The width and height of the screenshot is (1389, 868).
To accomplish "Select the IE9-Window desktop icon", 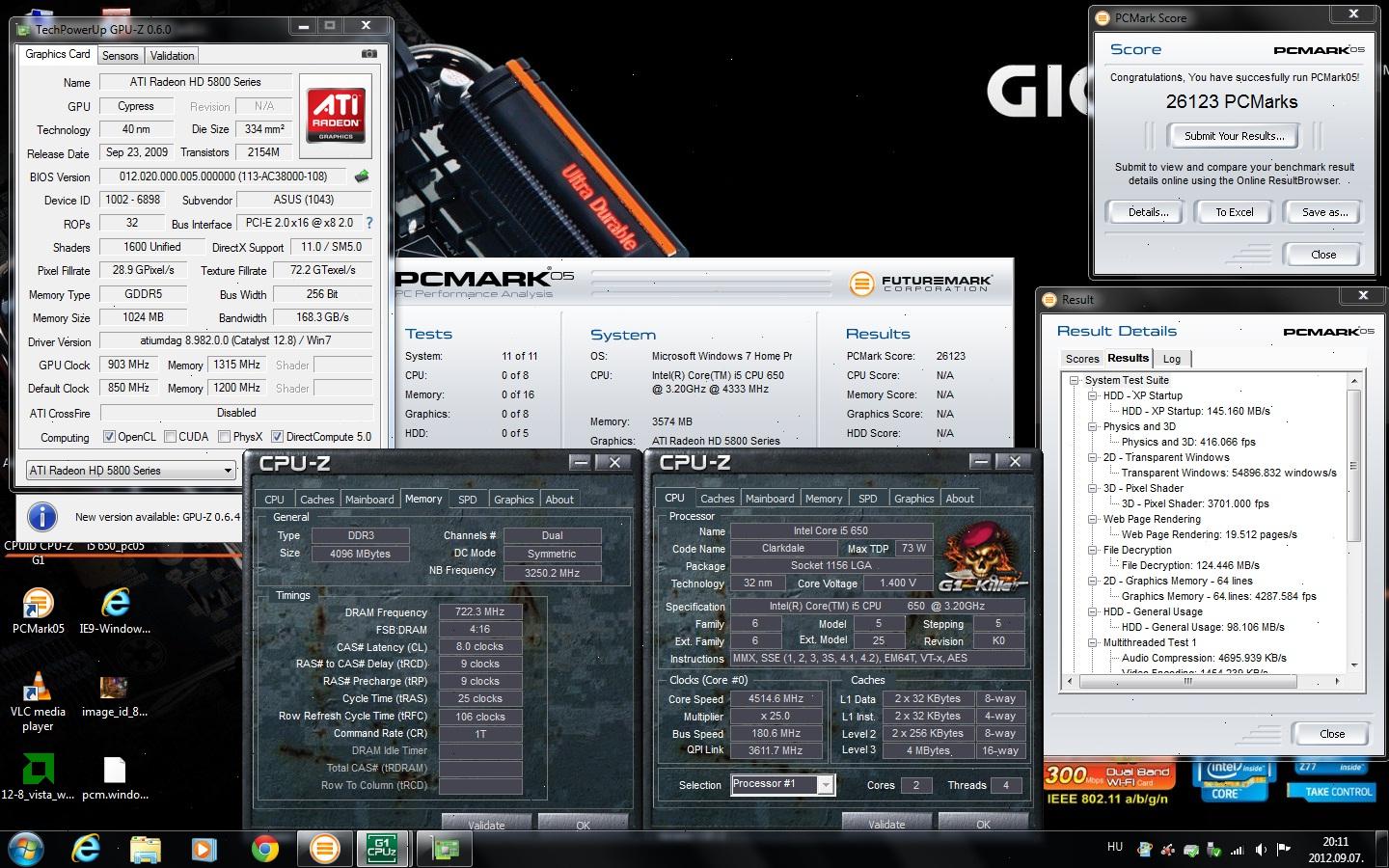I will [115, 611].
